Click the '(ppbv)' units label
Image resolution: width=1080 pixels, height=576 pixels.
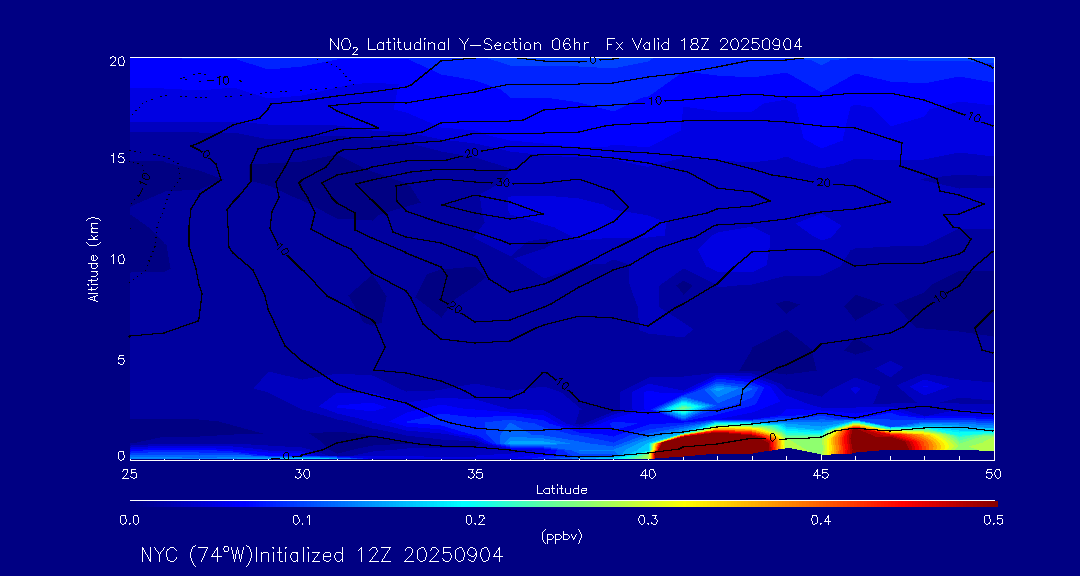[x=561, y=537]
